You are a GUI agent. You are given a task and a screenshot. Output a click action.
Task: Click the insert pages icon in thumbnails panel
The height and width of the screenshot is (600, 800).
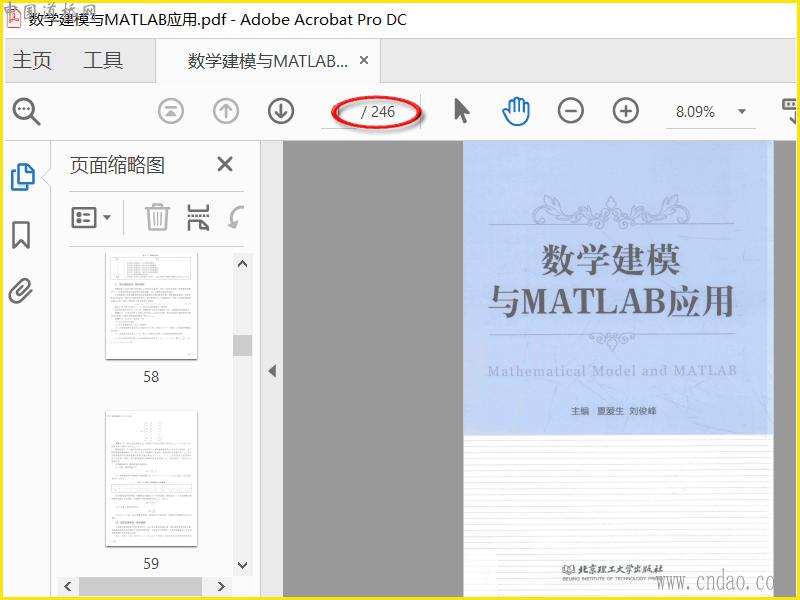pos(198,218)
